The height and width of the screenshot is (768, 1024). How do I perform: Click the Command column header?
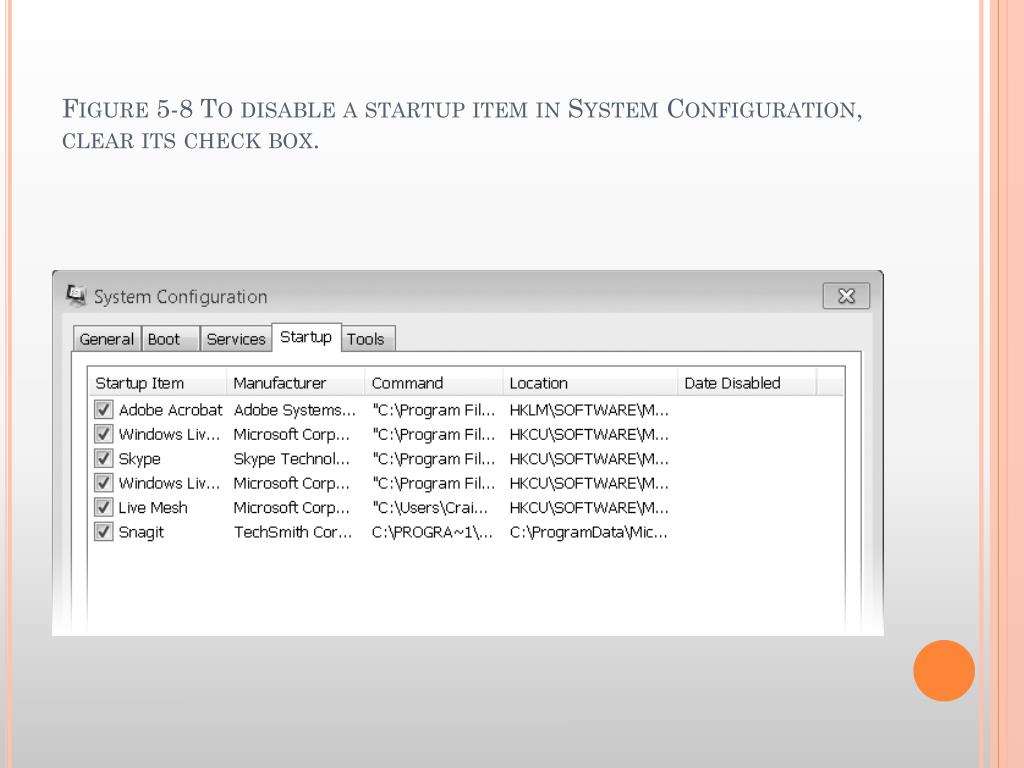(x=434, y=383)
